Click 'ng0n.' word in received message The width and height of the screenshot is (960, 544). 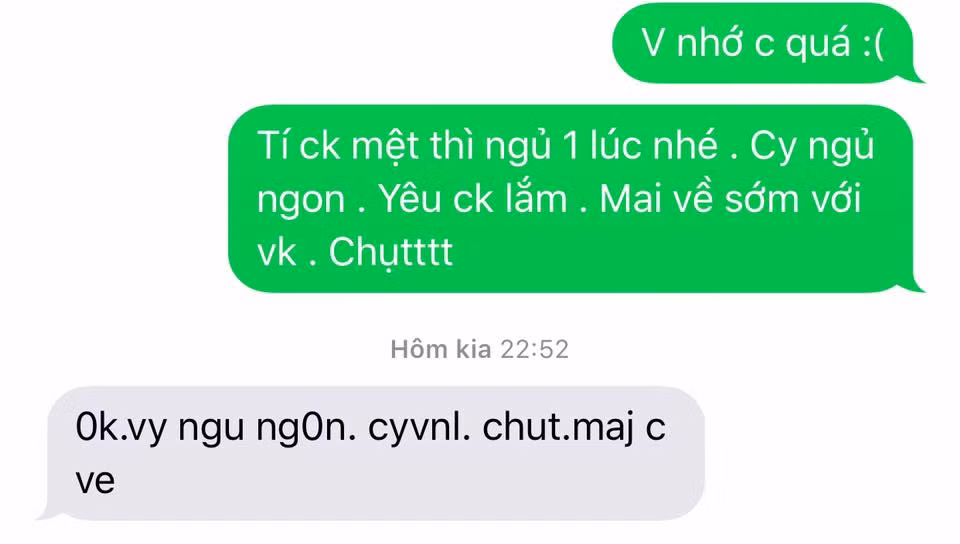click(306, 430)
